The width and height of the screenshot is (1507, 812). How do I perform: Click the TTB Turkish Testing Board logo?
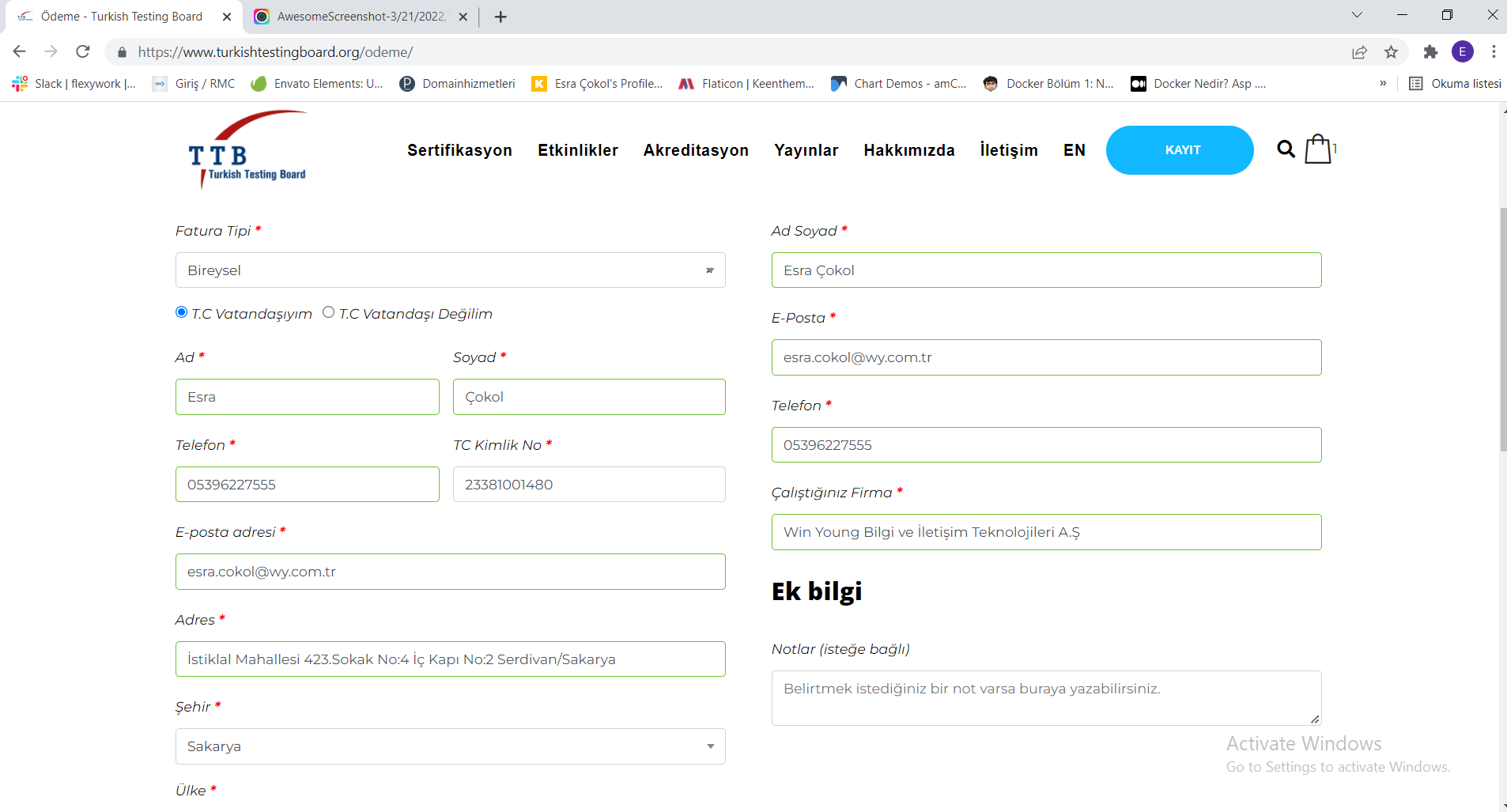247,150
